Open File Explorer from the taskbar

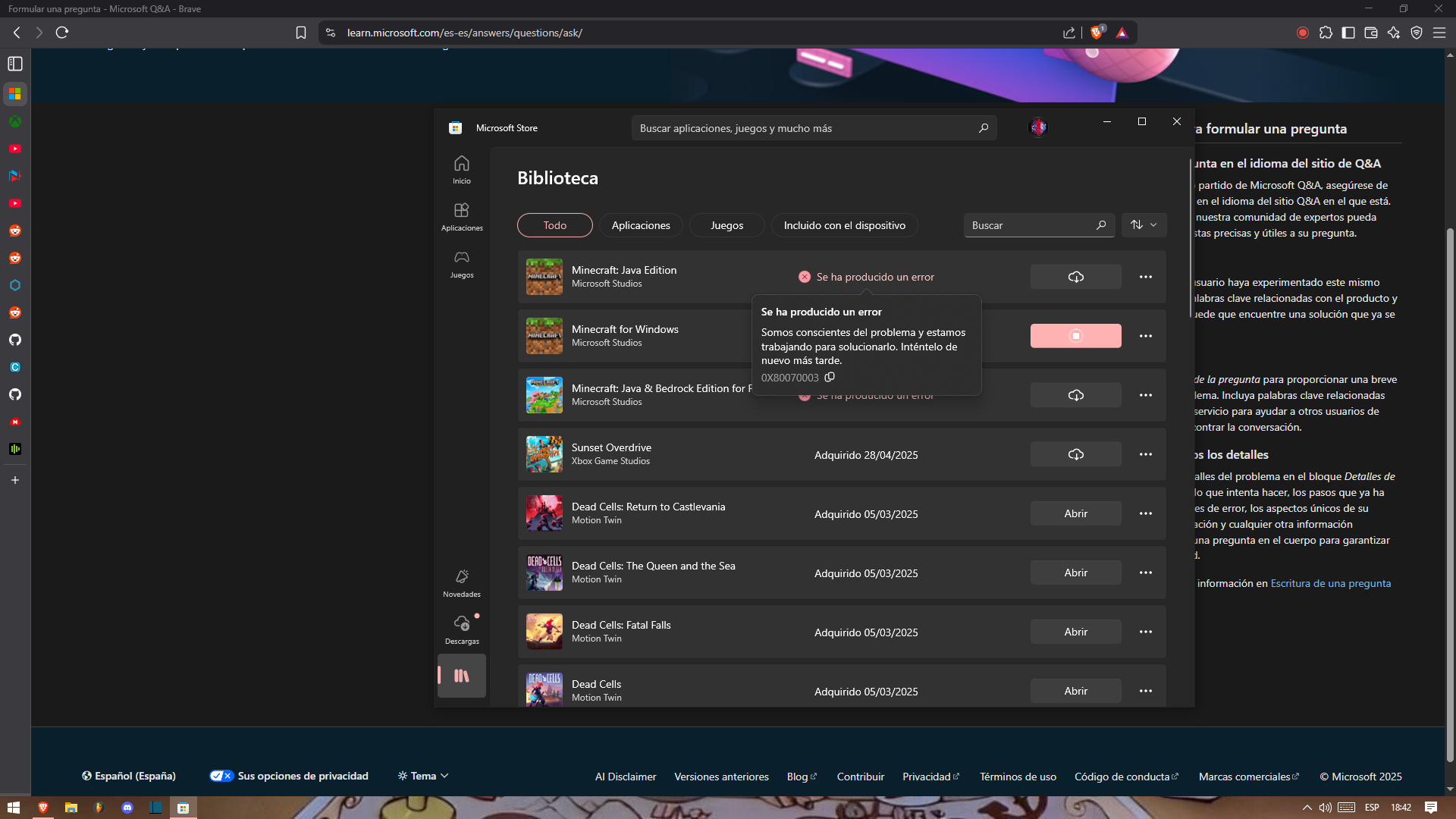[71, 808]
